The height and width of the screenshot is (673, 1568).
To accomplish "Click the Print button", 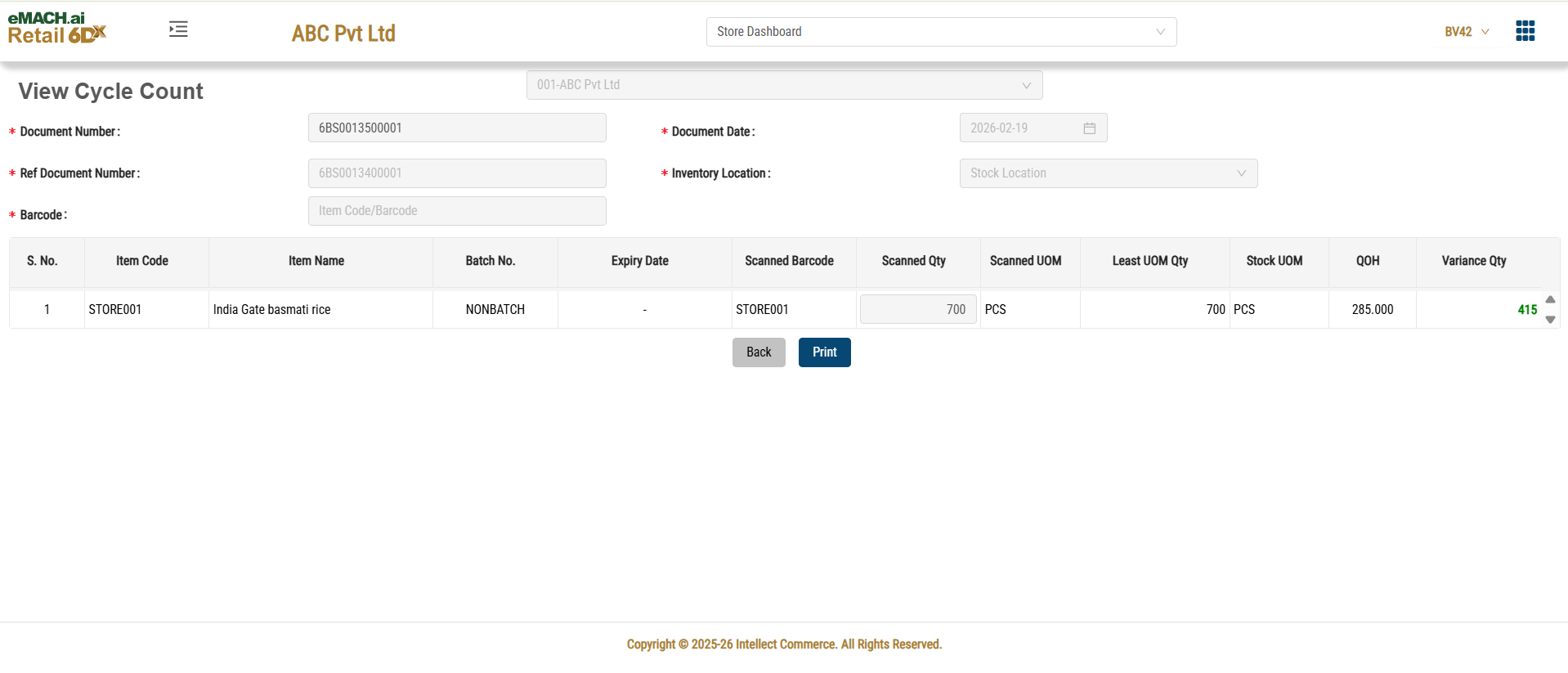I will pyautogui.click(x=824, y=352).
